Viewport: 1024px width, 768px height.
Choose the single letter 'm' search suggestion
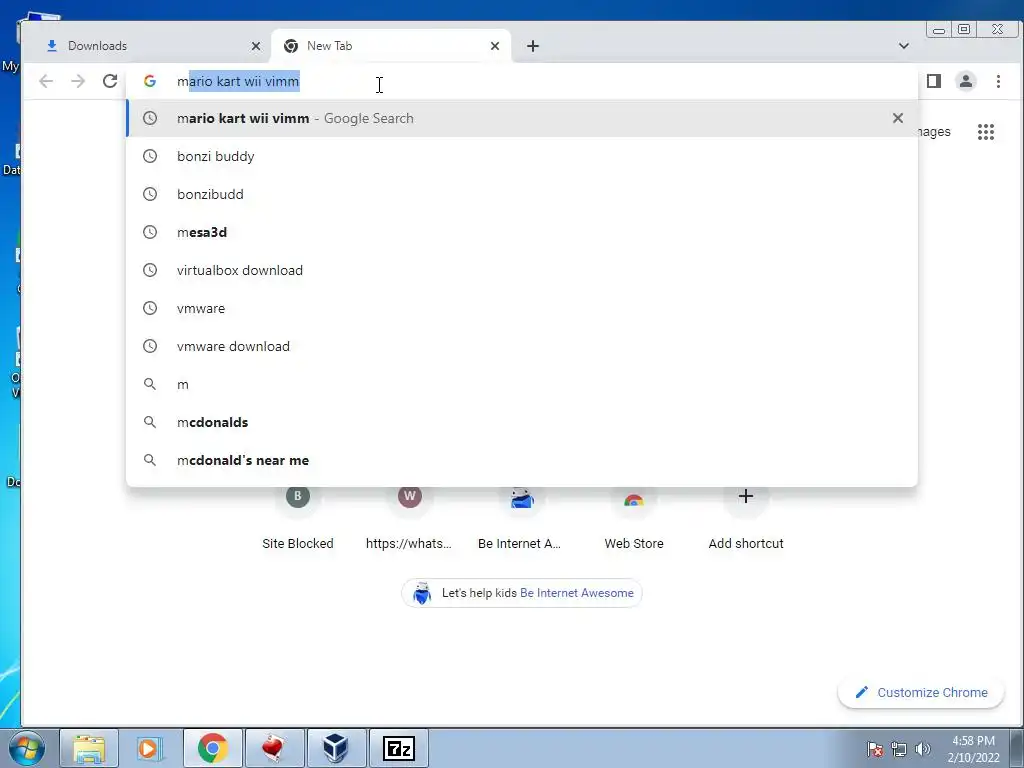(522, 384)
